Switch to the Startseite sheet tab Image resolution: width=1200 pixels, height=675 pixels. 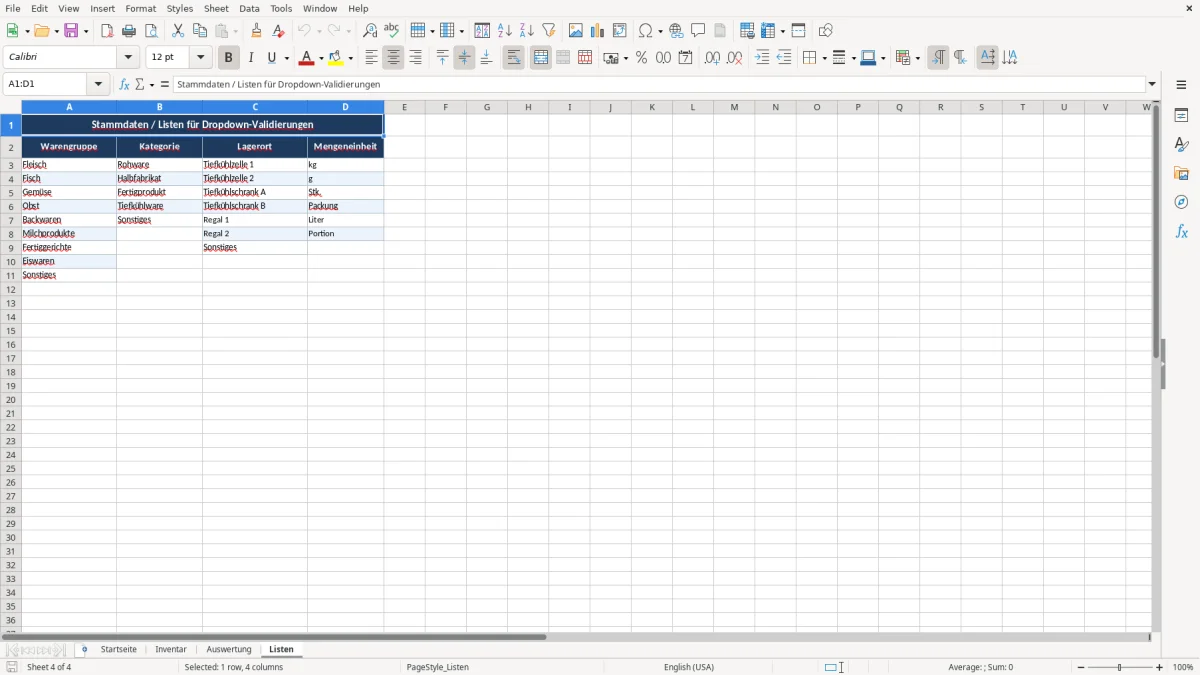point(118,649)
